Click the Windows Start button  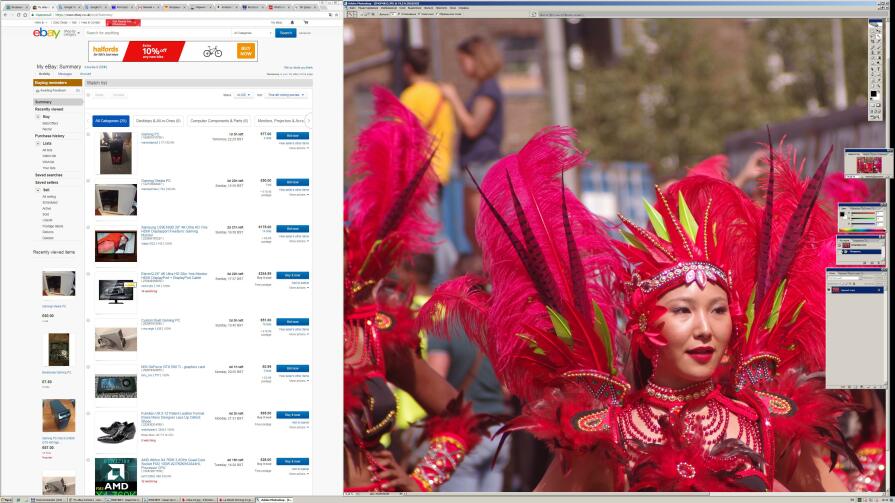(6, 500)
